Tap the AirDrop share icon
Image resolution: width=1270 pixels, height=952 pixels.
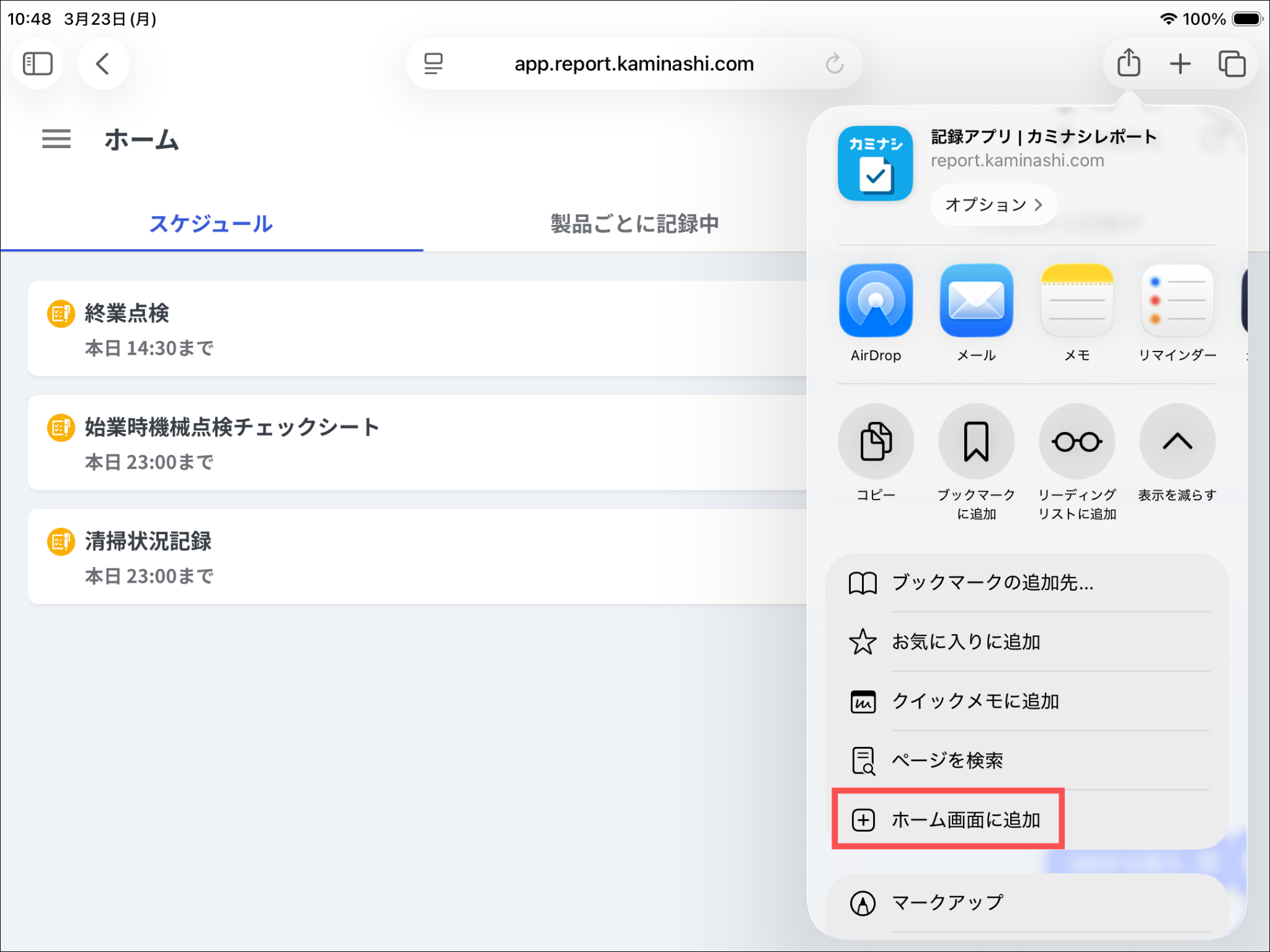tap(875, 301)
